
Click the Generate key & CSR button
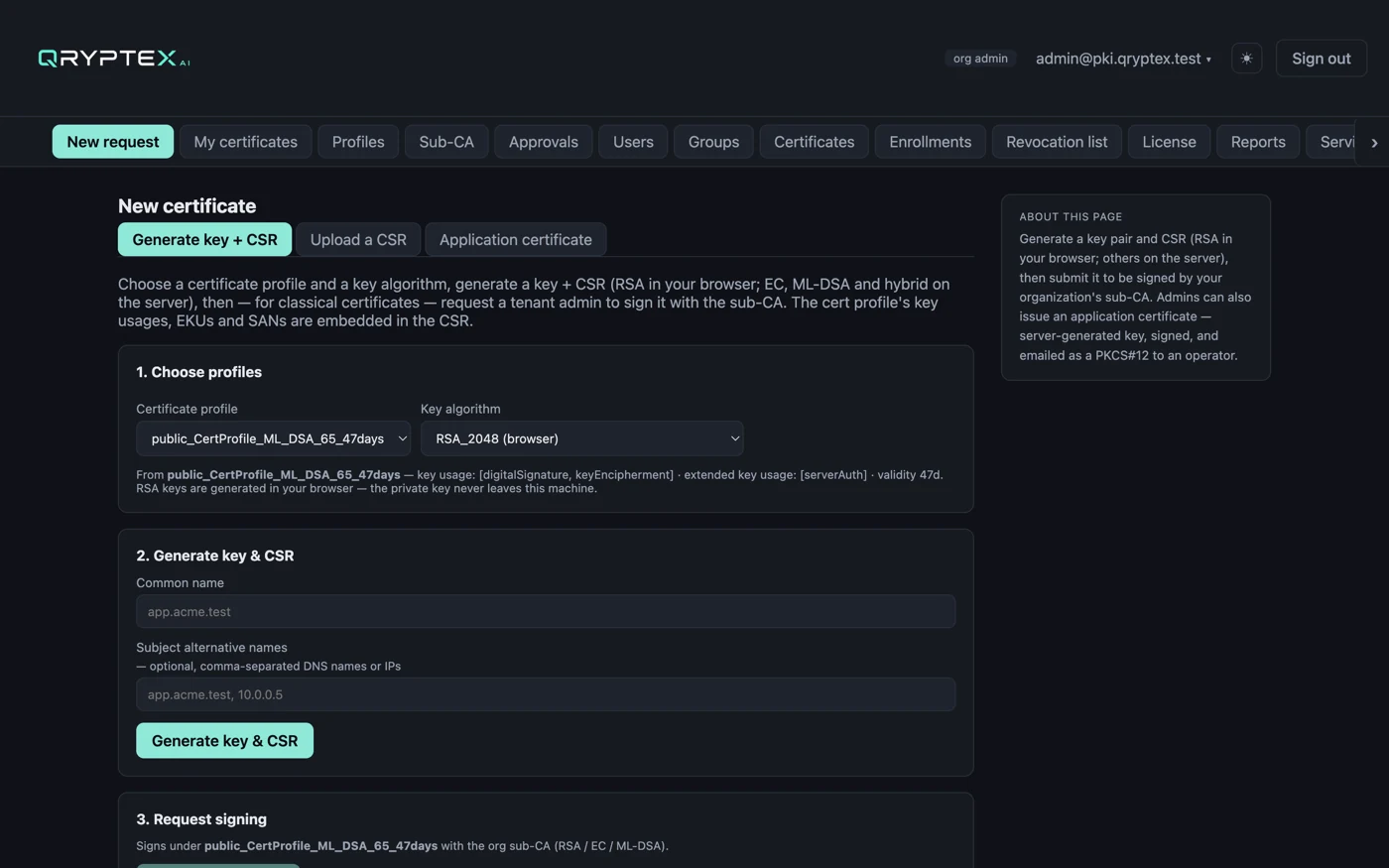point(224,741)
